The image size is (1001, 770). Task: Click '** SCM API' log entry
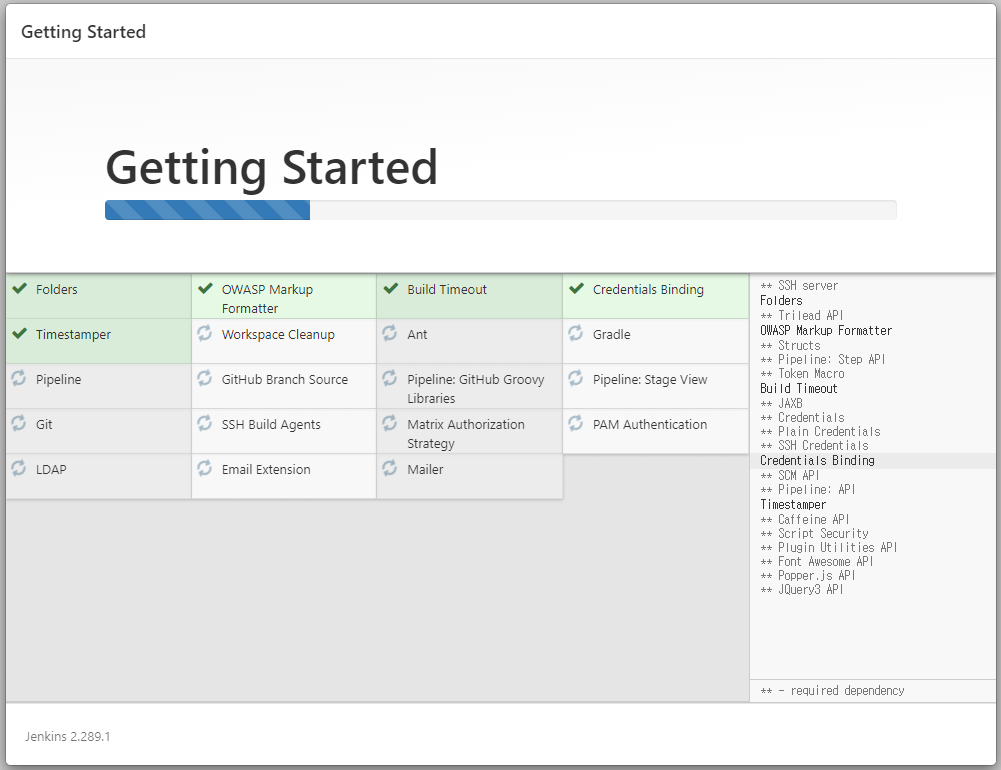tap(790, 476)
